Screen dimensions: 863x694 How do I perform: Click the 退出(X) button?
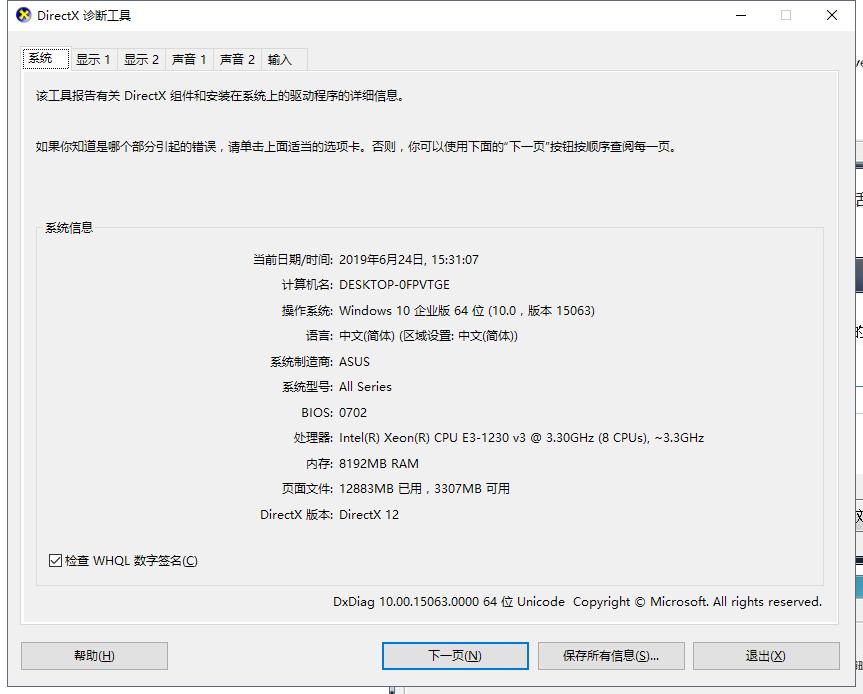coord(768,656)
